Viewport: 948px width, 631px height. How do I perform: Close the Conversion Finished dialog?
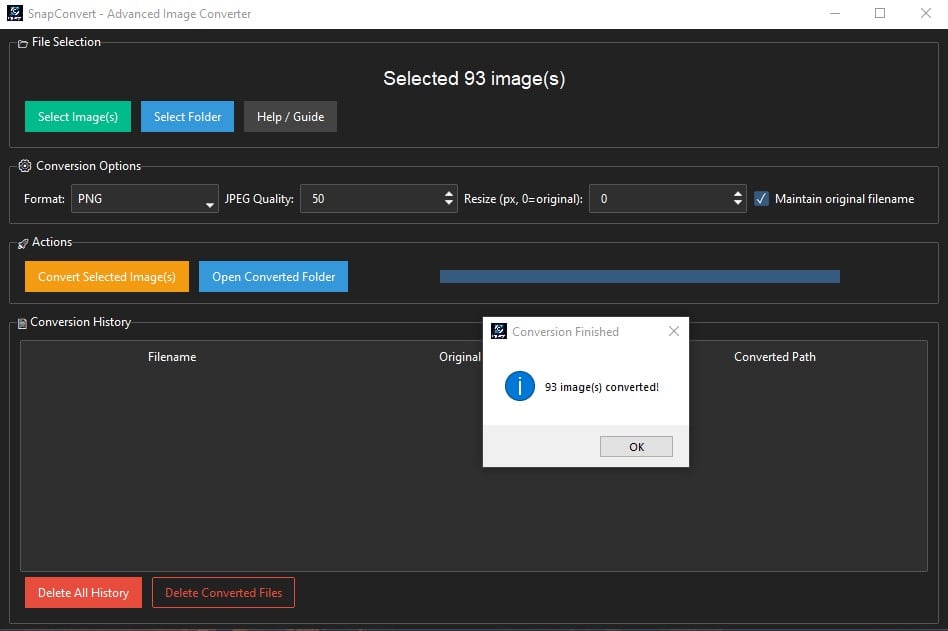coord(674,331)
